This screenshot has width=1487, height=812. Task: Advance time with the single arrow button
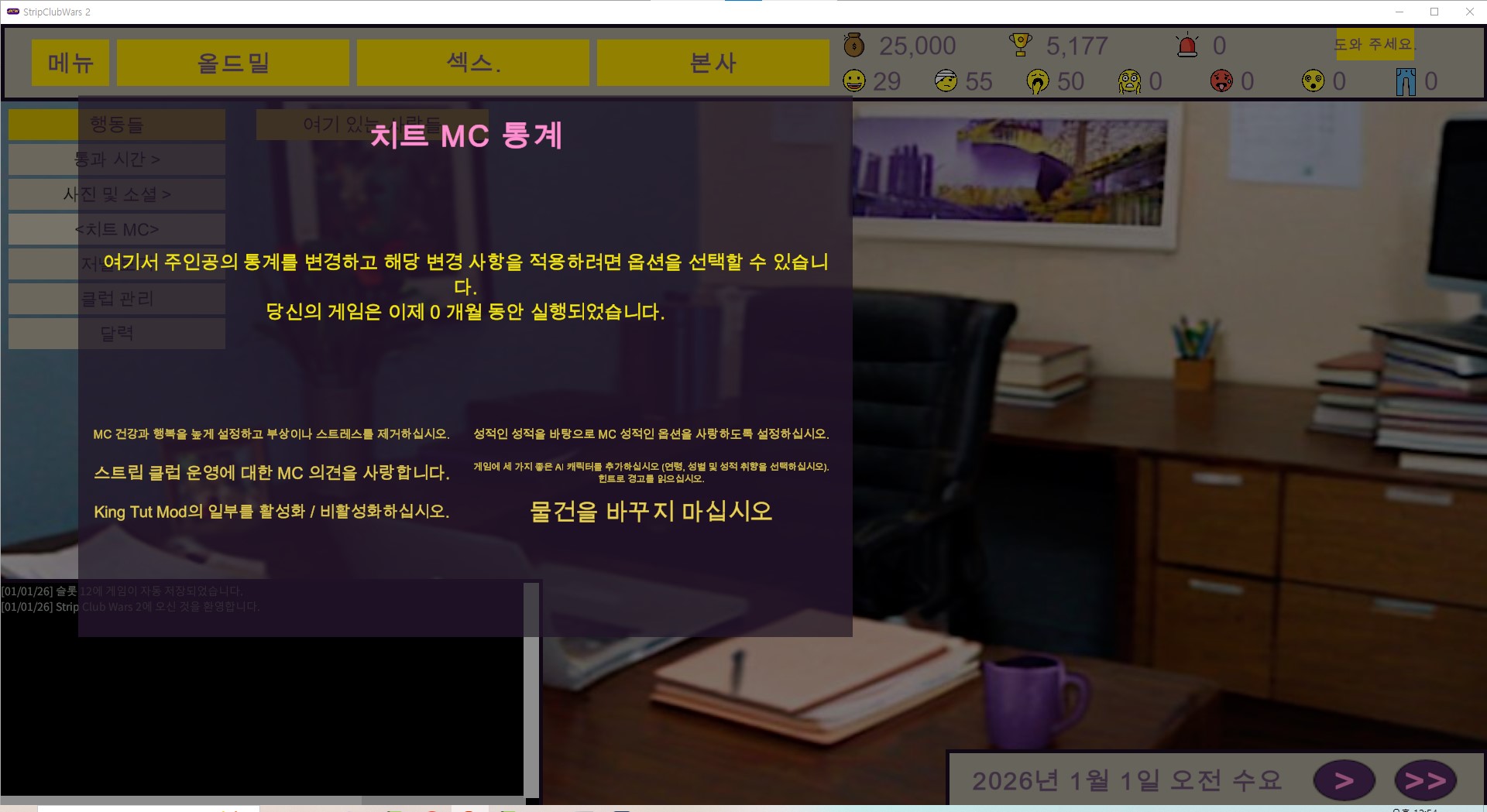(x=1344, y=780)
